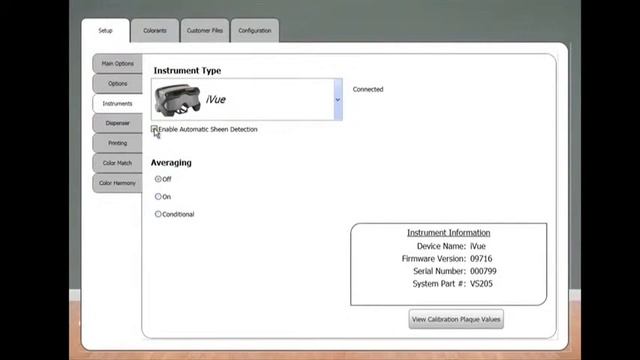Select Averaging Conditional radio button
The height and width of the screenshot is (360, 640).
tap(158, 214)
